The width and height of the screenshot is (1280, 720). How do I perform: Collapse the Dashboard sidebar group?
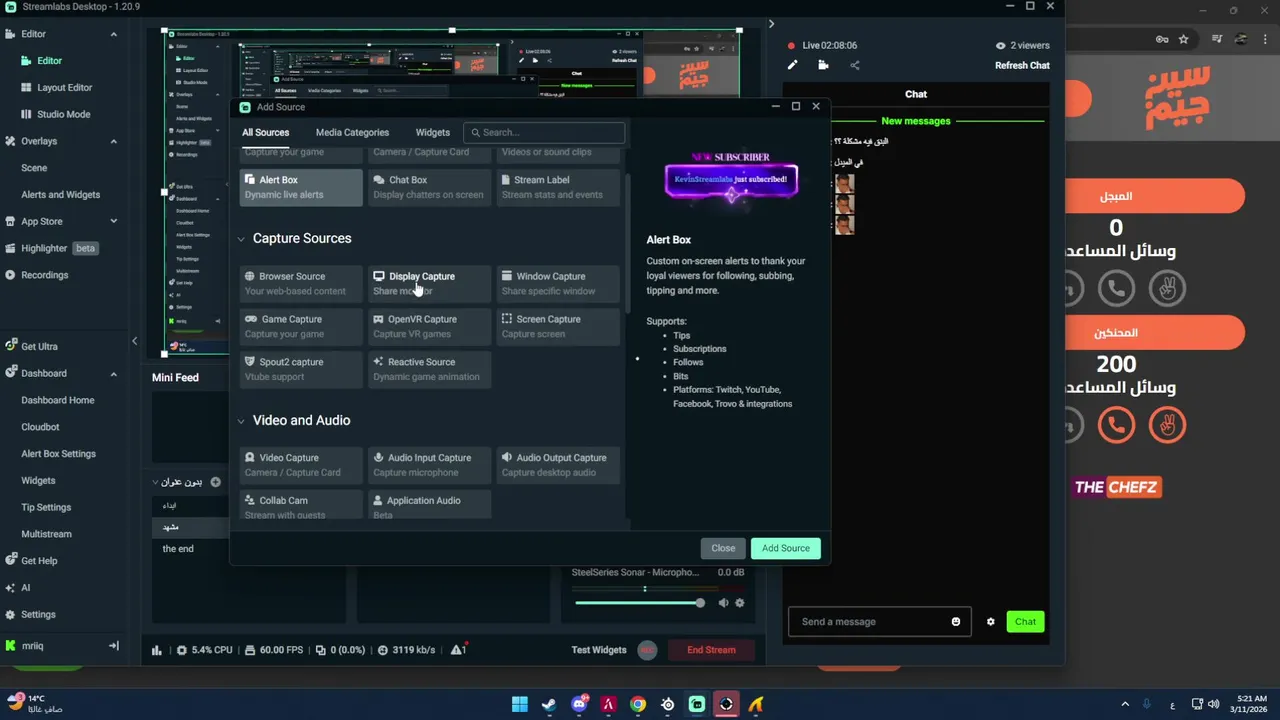coord(113,373)
